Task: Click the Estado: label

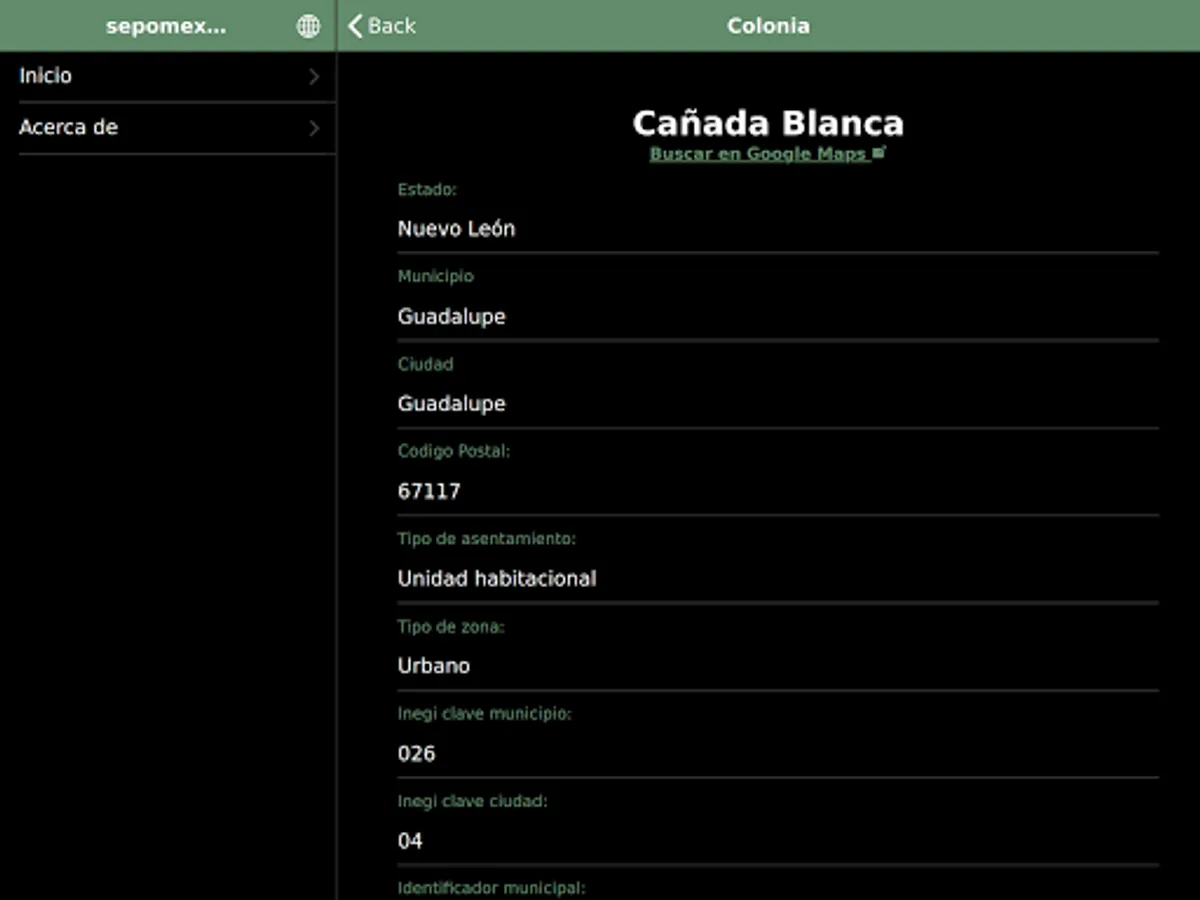Action: (427, 189)
